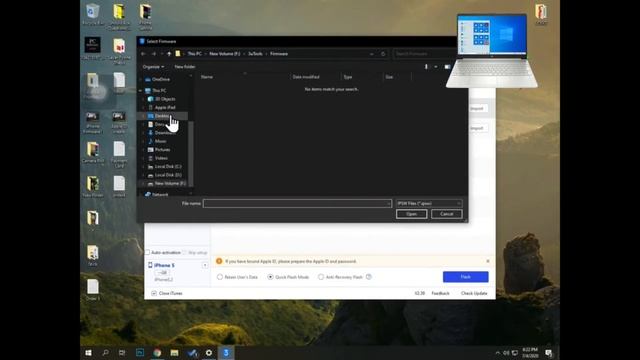Create a New folder
The width and height of the screenshot is (640, 360).
click(x=185, y=67)
